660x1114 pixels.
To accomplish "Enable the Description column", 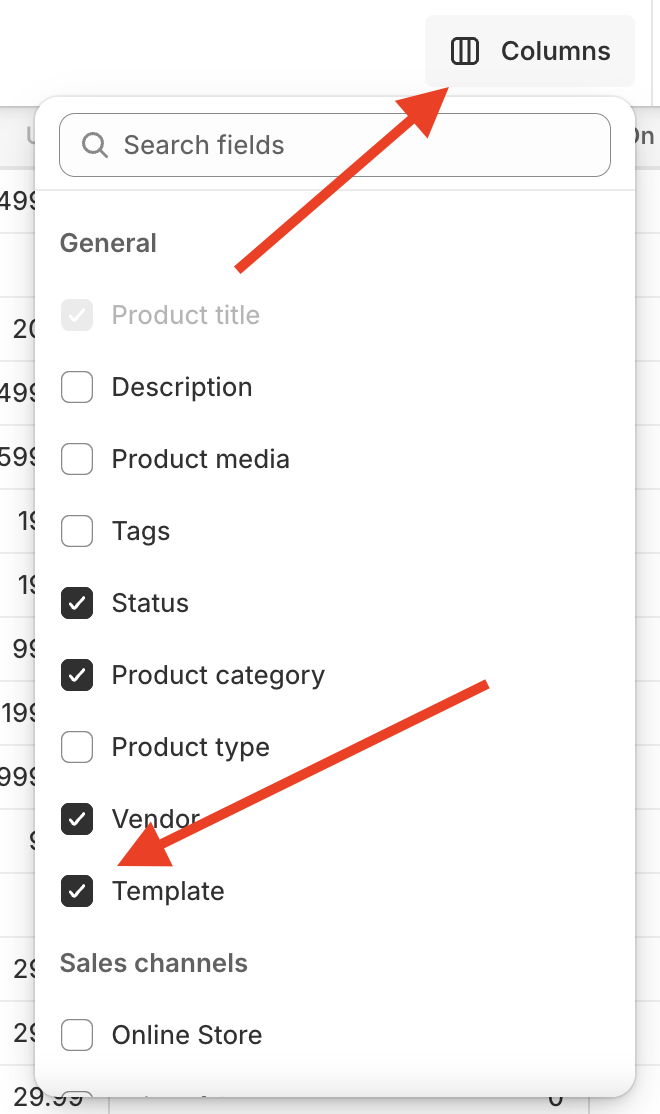I will point(77,387).
